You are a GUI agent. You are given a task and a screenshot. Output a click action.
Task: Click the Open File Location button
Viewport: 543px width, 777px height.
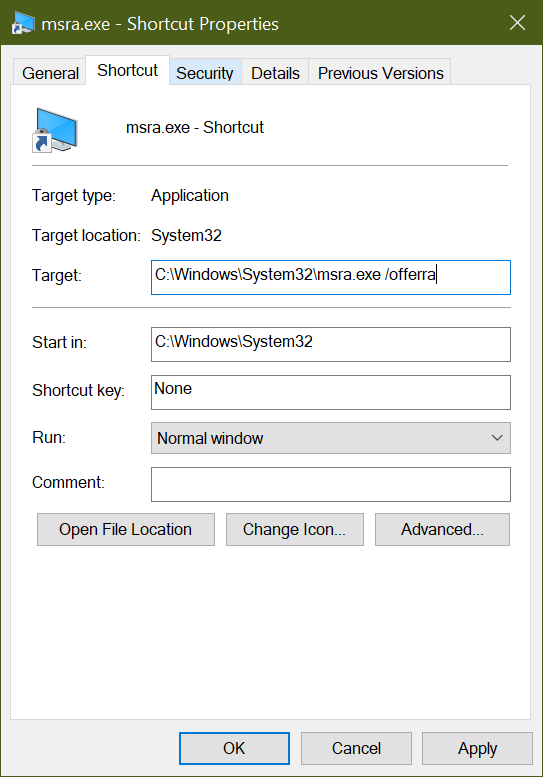click(x=126, y=529)
